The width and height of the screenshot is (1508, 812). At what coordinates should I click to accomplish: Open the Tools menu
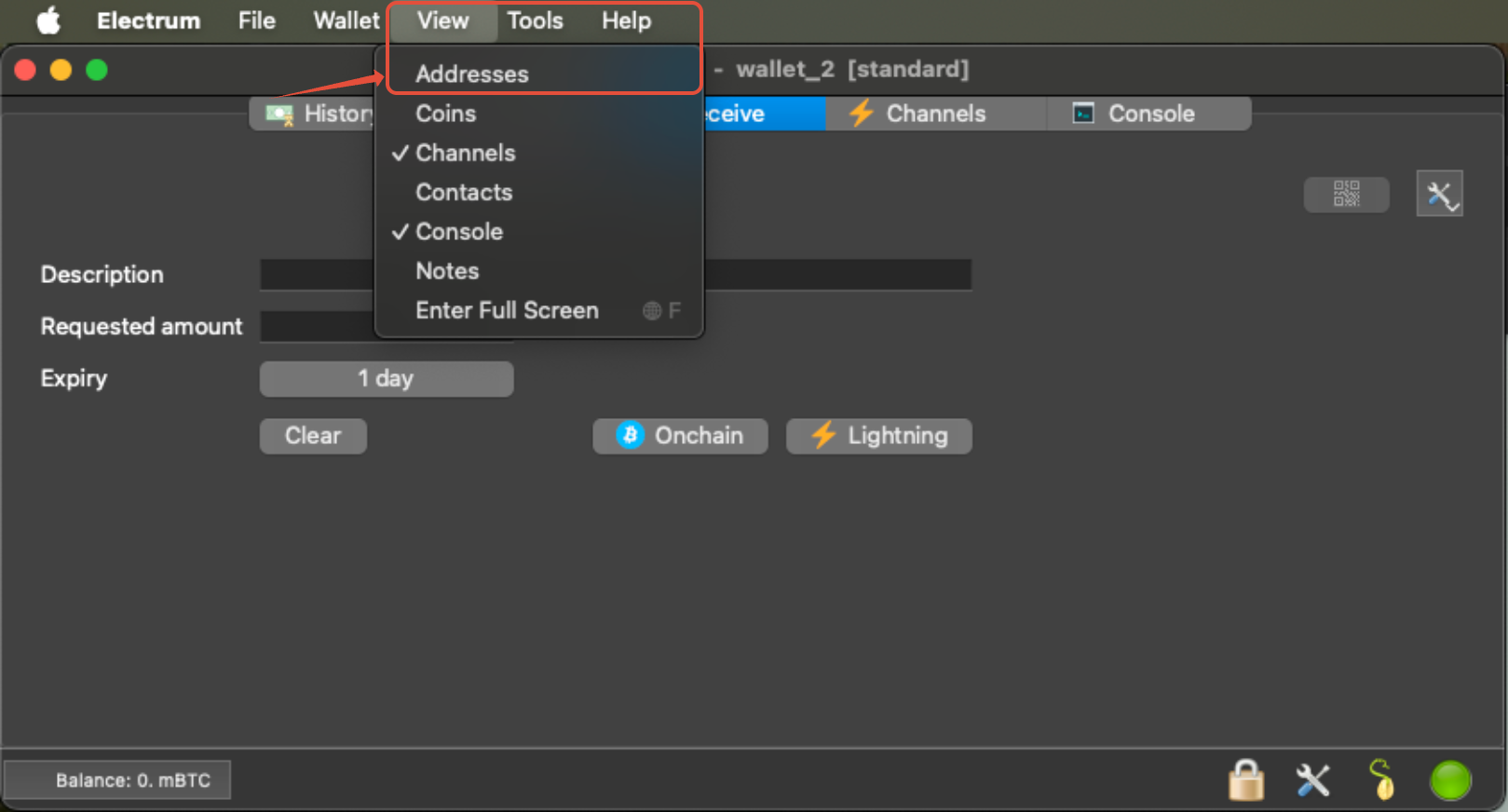pos(535,20)
